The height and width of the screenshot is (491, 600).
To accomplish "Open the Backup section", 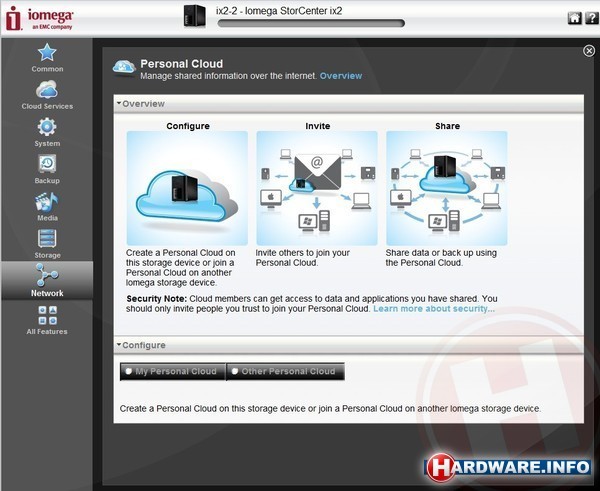I will 47,169.
